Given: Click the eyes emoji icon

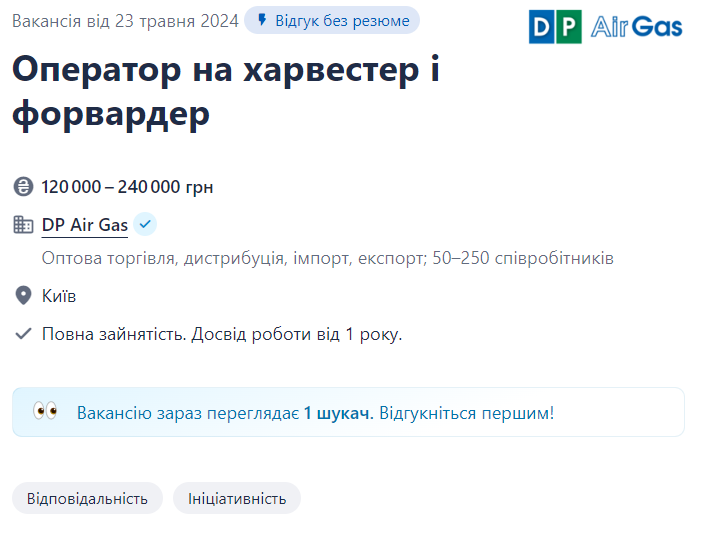Looking at the screenshot, I should click(45, 412).
